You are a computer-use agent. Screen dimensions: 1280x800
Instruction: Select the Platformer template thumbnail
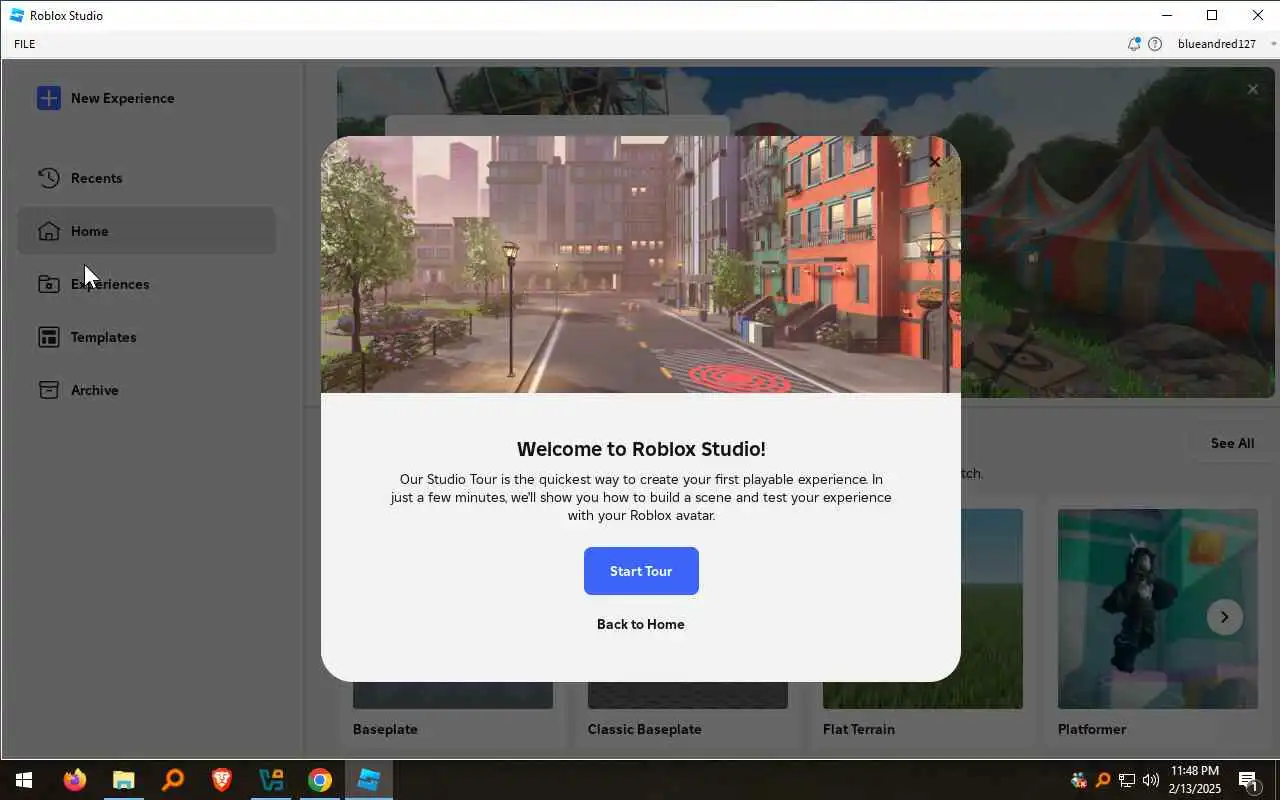click(1157, 608)
